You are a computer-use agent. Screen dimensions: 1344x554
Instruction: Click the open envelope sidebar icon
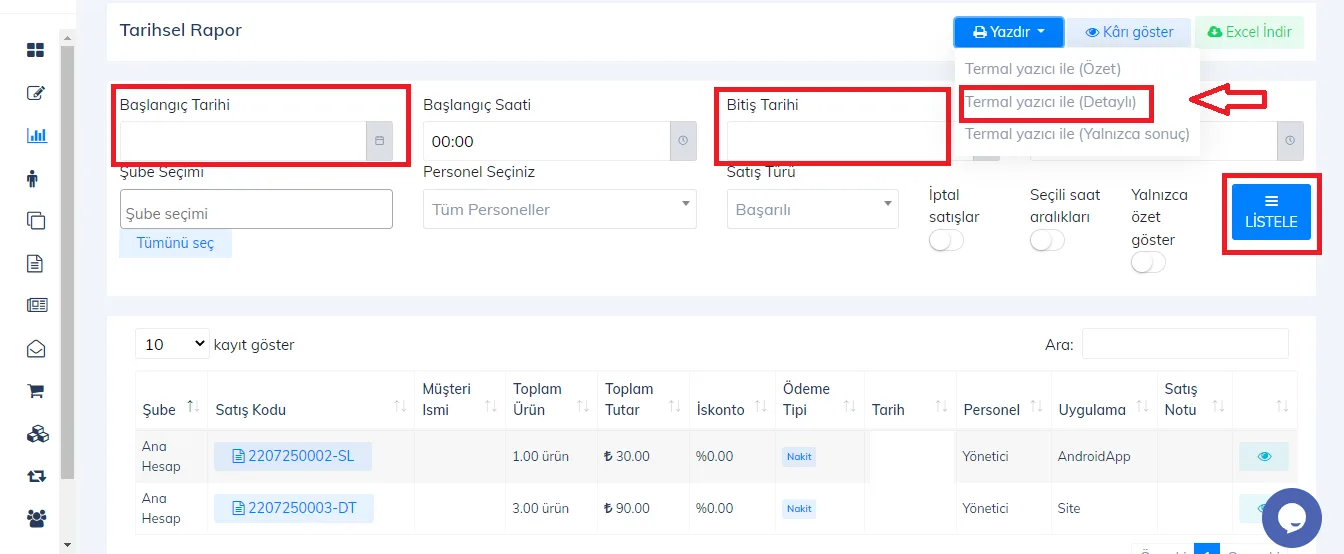pos(36,349)
